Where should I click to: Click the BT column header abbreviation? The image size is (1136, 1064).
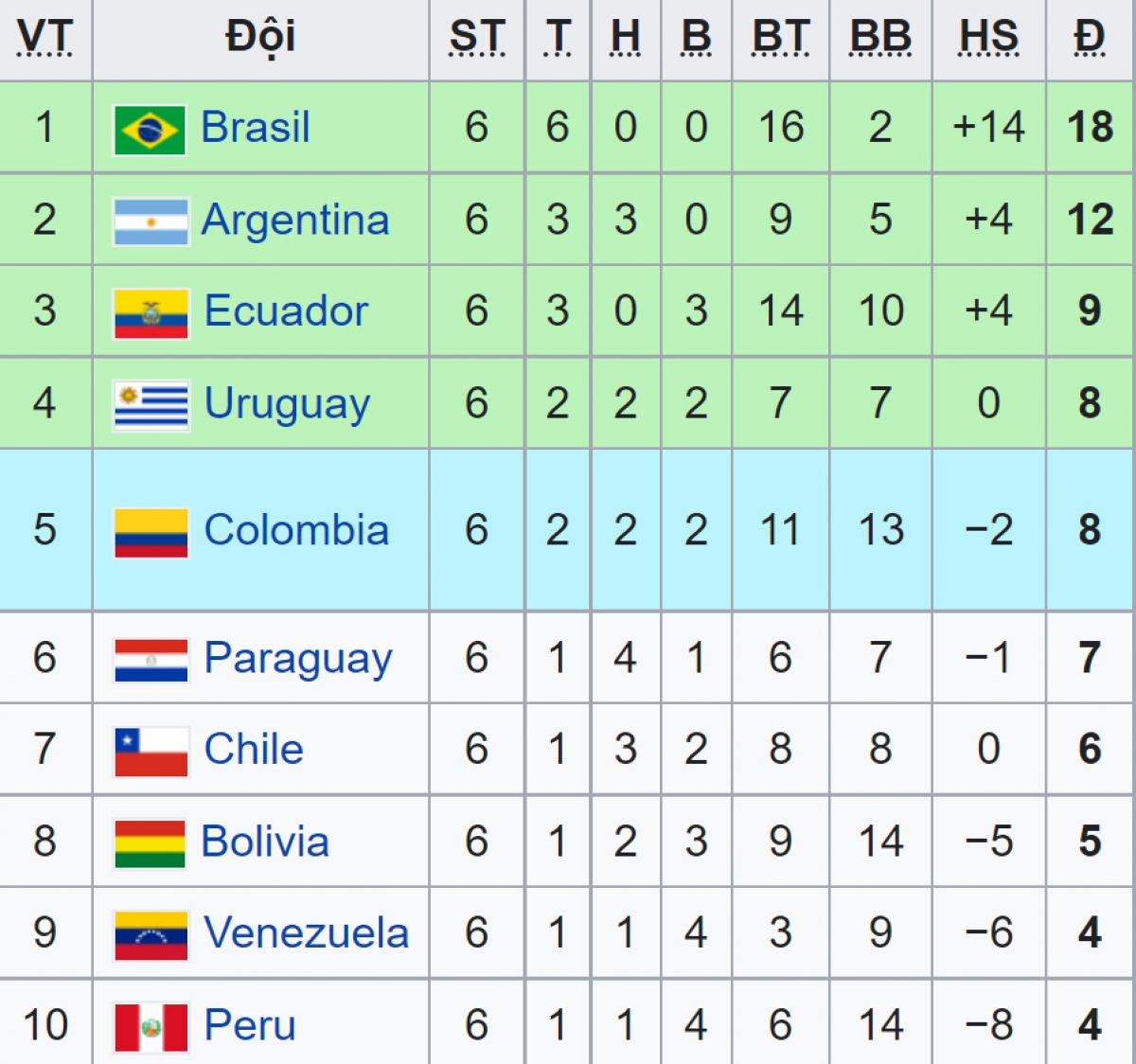pyautogui.click(x=780, y=38)
